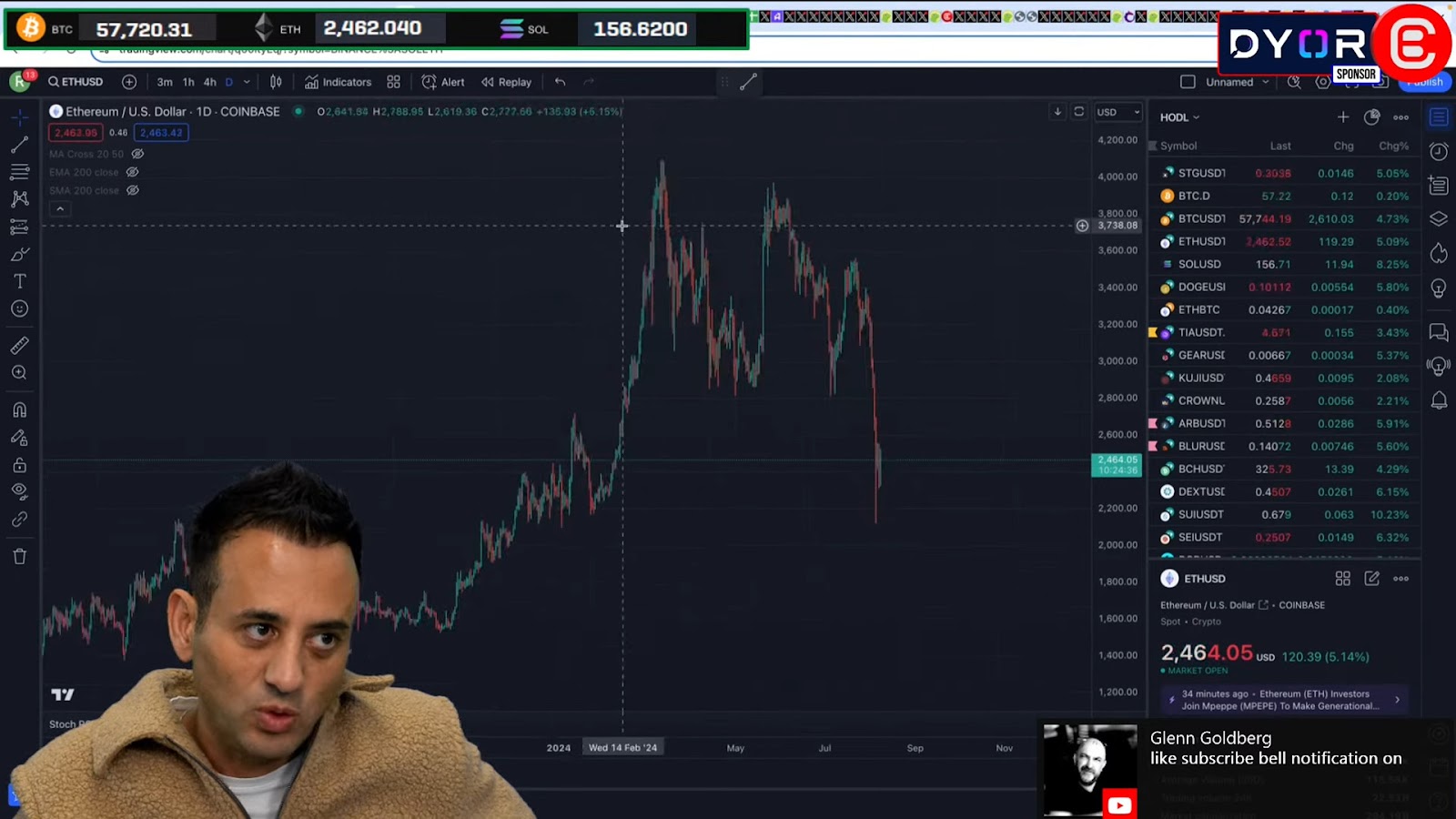Toggle lock all drawings

(19, 465)
